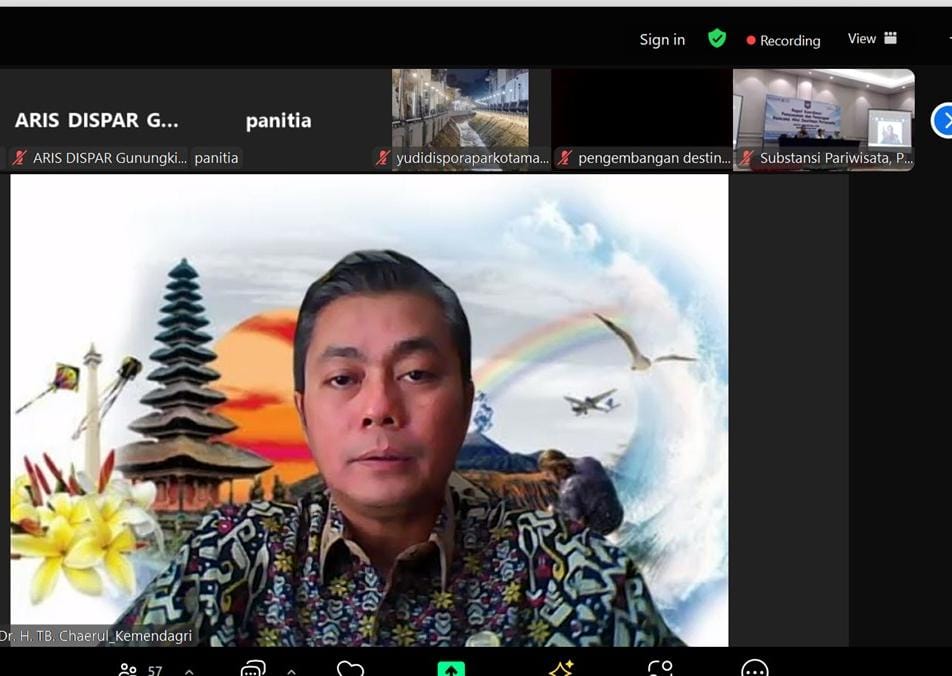Show next participants with blue arrow
The image size is (952, 676).
coord(943,120)
